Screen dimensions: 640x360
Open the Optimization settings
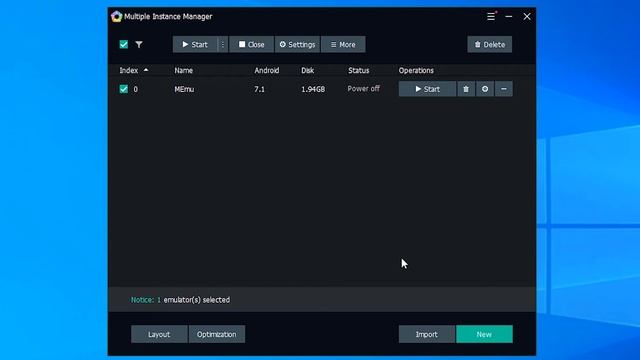coord(217,334)
